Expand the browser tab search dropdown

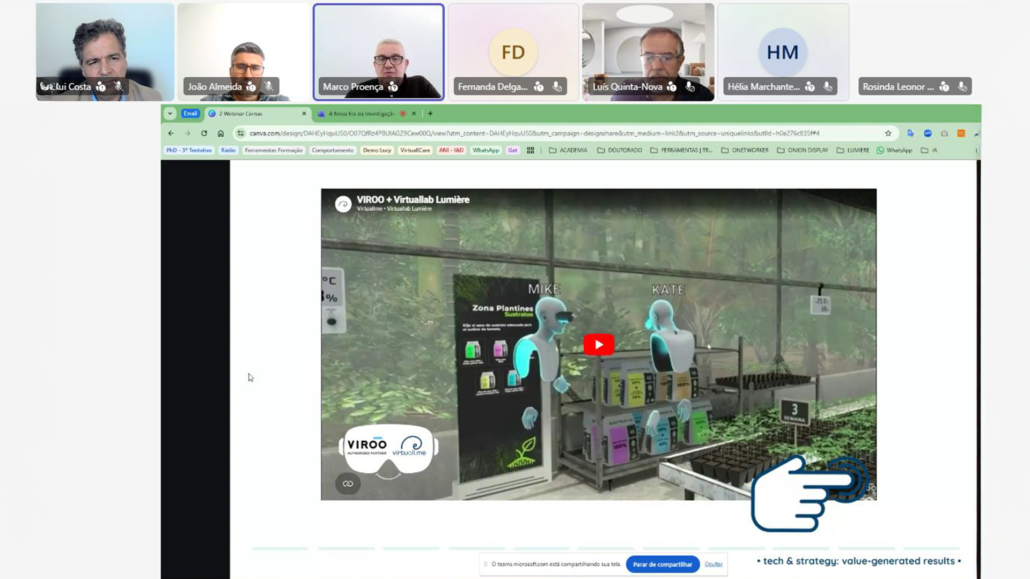coord(170,114)
